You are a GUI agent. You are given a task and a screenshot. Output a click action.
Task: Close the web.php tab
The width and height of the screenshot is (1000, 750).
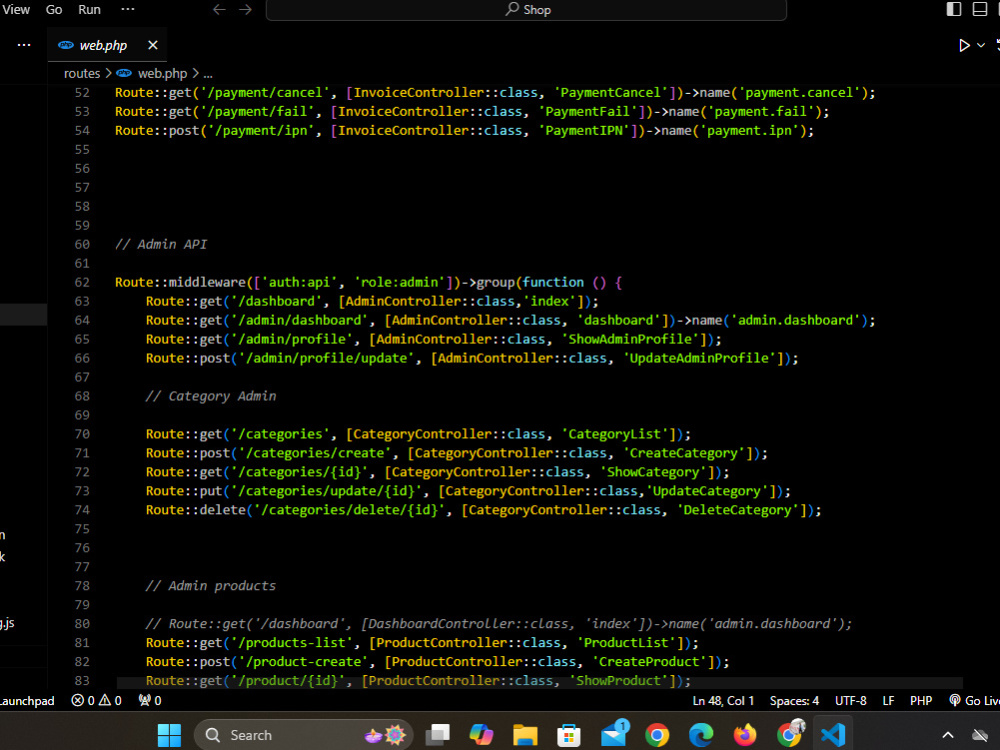152,45
